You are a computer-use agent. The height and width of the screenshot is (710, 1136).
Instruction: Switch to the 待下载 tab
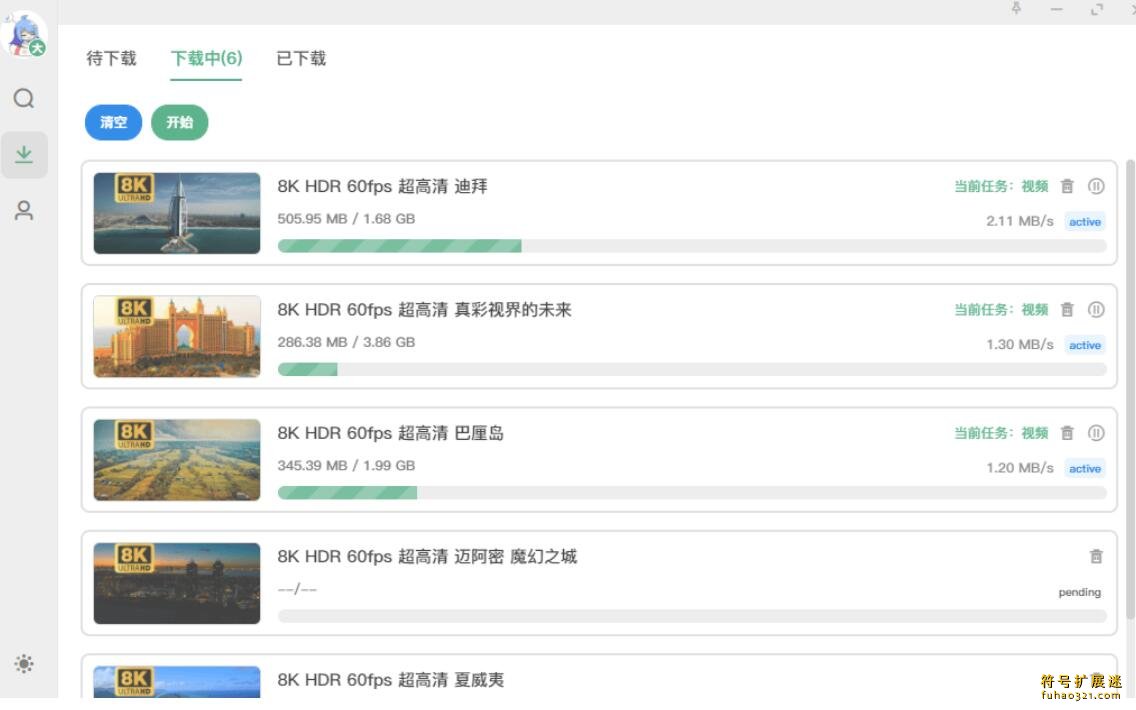point(111,58)
